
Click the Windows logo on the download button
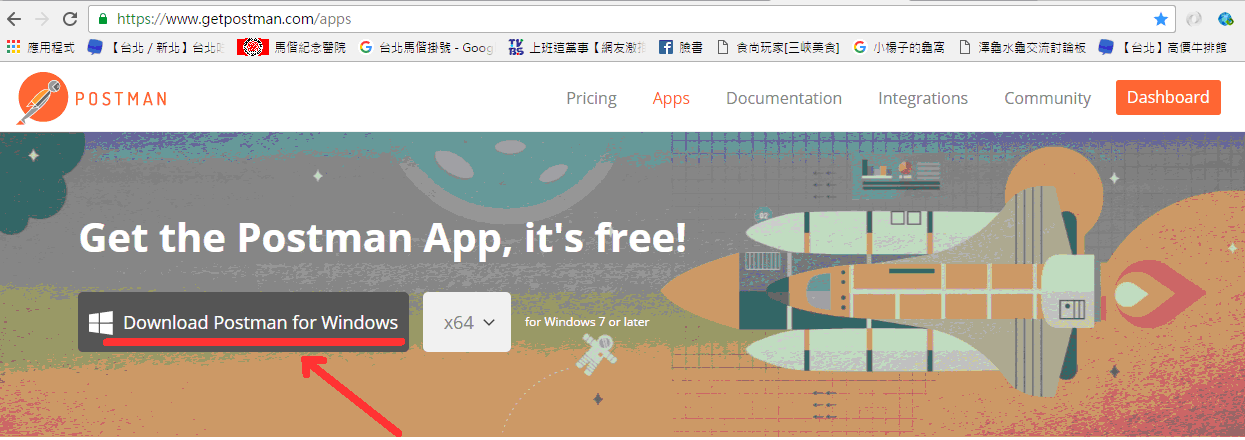point(100,322)
